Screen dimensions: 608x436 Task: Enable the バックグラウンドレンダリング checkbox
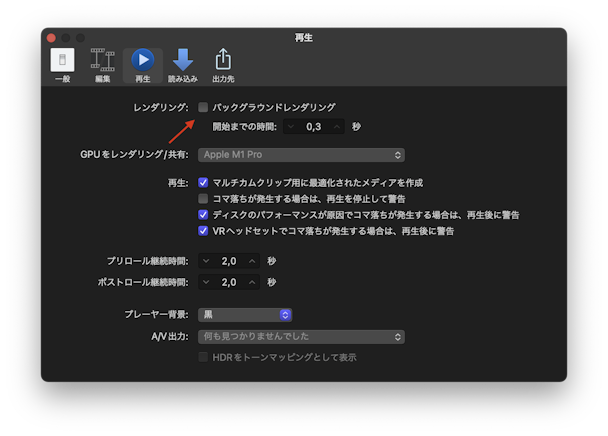click(203, 107)
